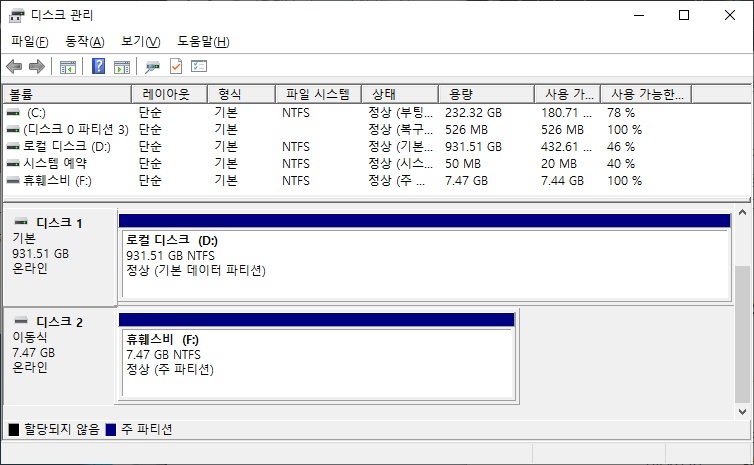Sort by the 상태 column header
The image size is (754, 465).
pos(400,94)
